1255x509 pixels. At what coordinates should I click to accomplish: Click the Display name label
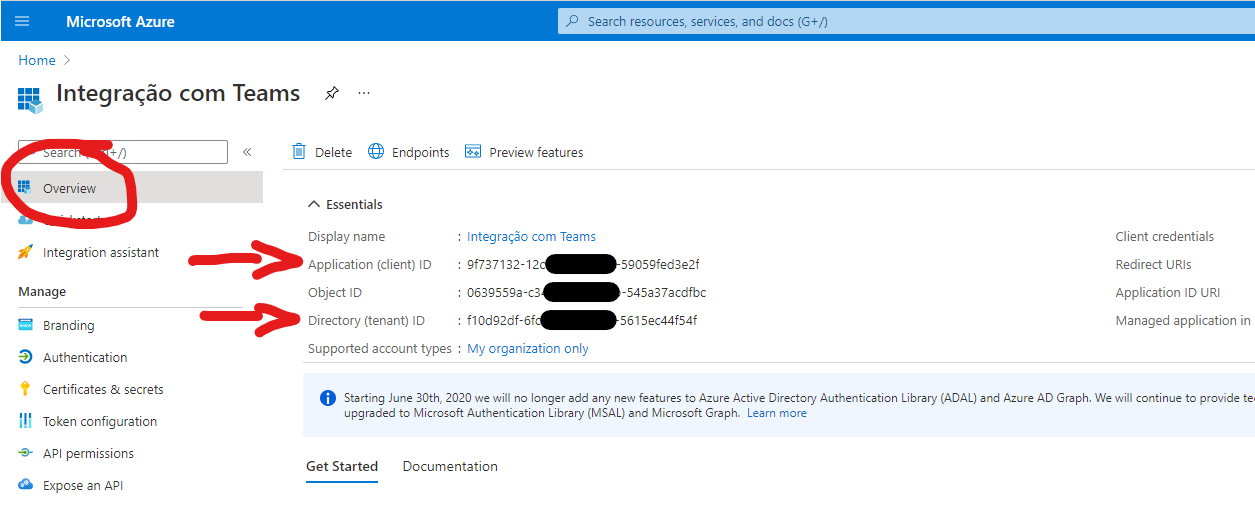click(346, 236)
